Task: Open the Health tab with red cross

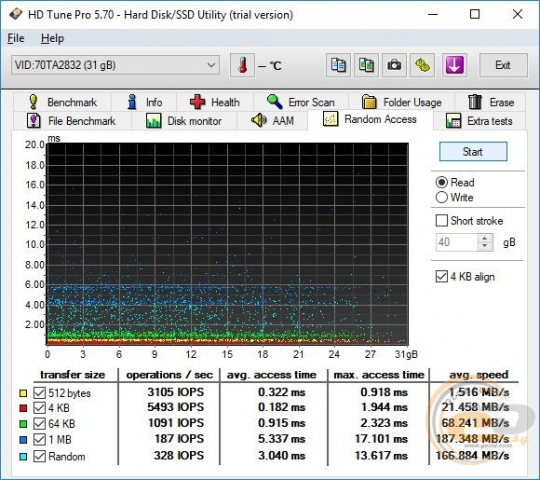Action: point(215,102)
